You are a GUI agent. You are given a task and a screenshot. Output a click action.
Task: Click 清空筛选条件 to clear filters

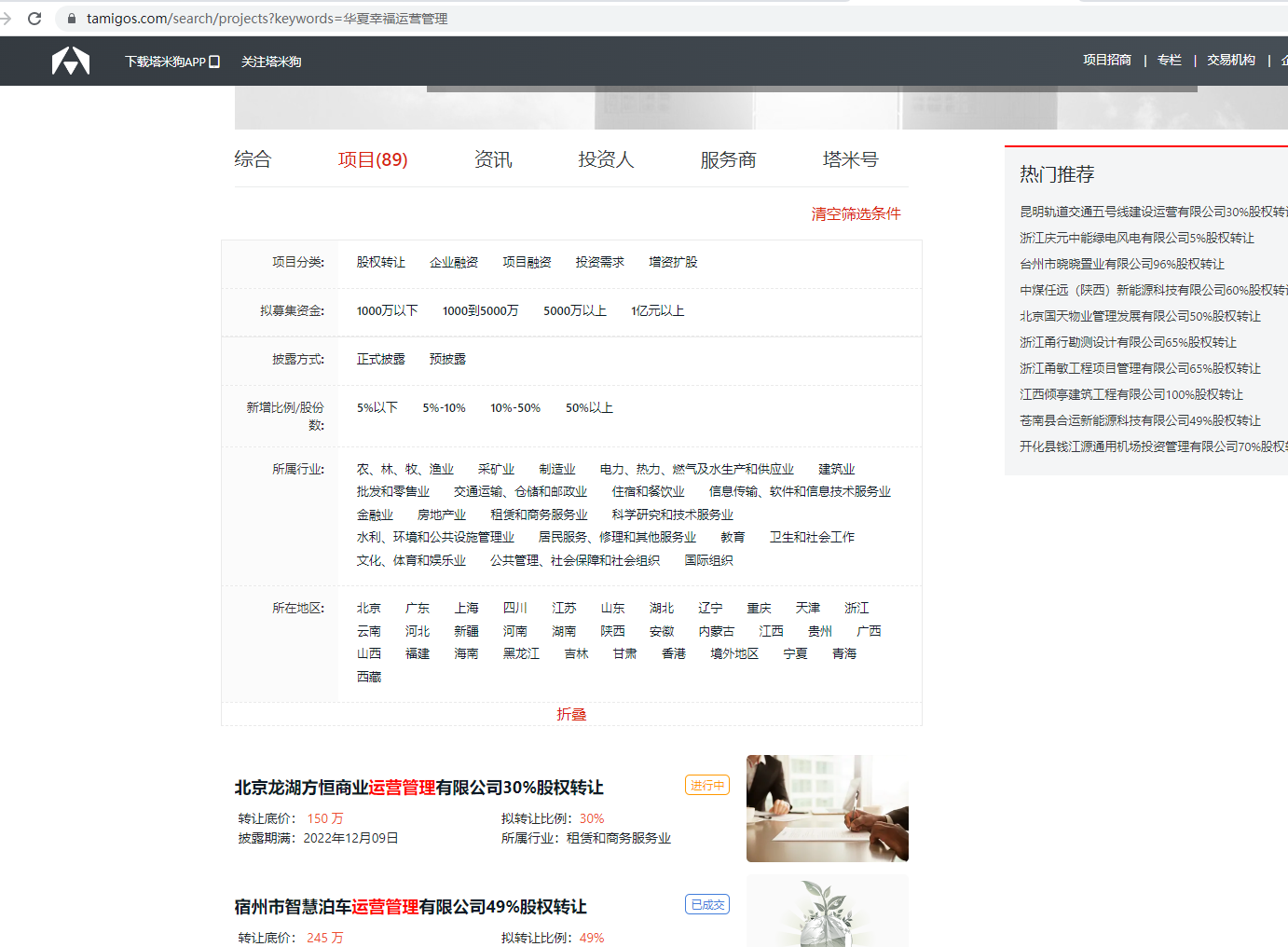856,213
